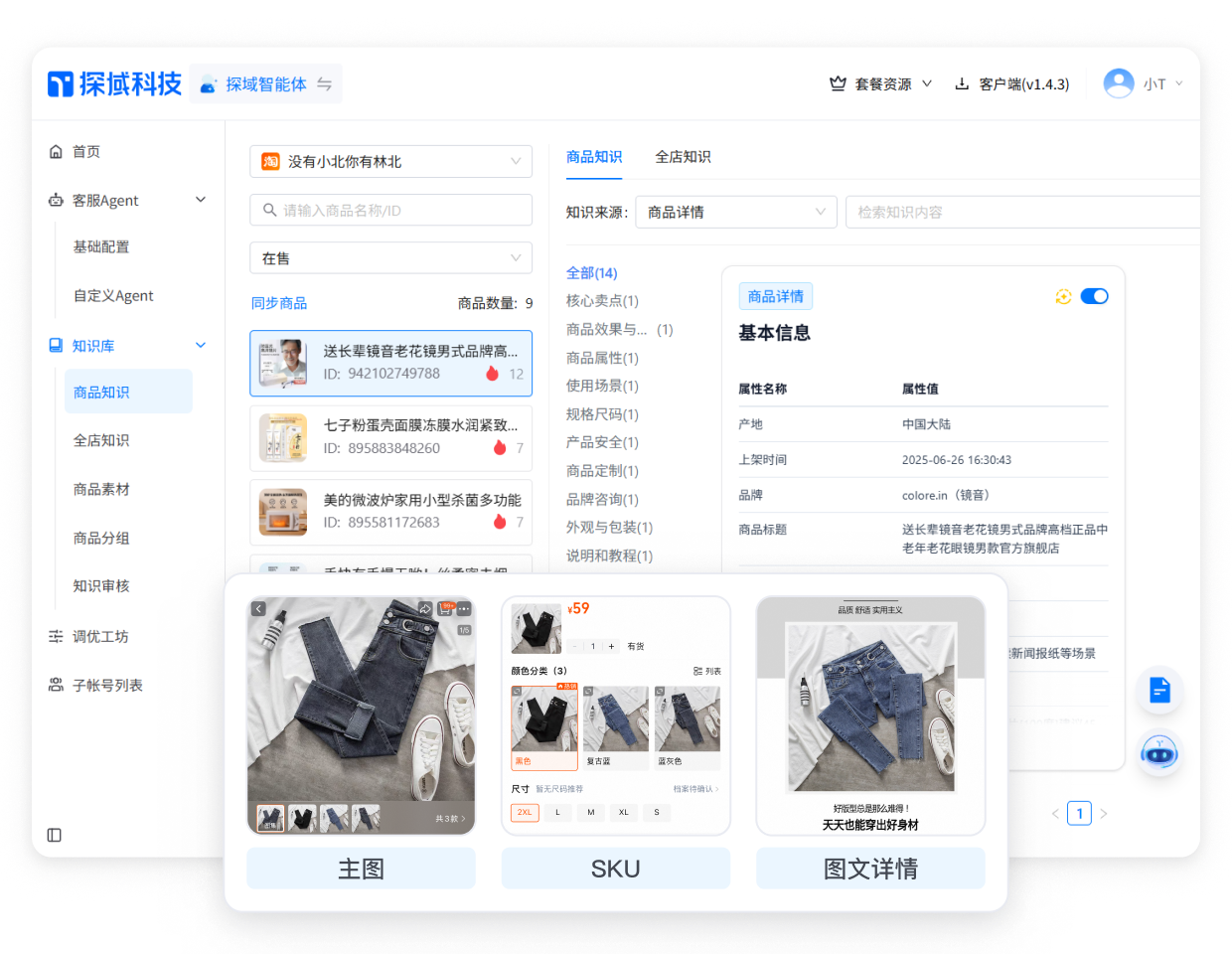Open the 没有小北你有林北 store dropdown
This screenshot has width=1232, height=954.
pos(390,160)
